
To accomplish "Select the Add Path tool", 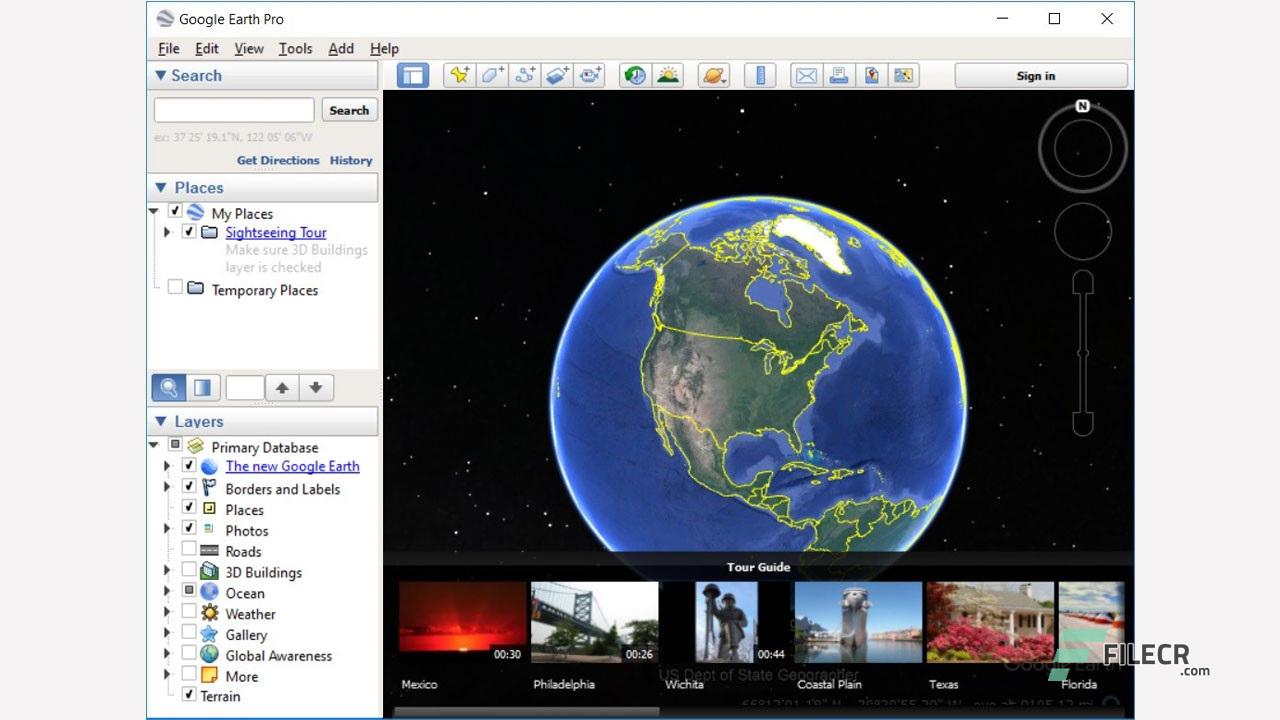I will coord(525,75).
